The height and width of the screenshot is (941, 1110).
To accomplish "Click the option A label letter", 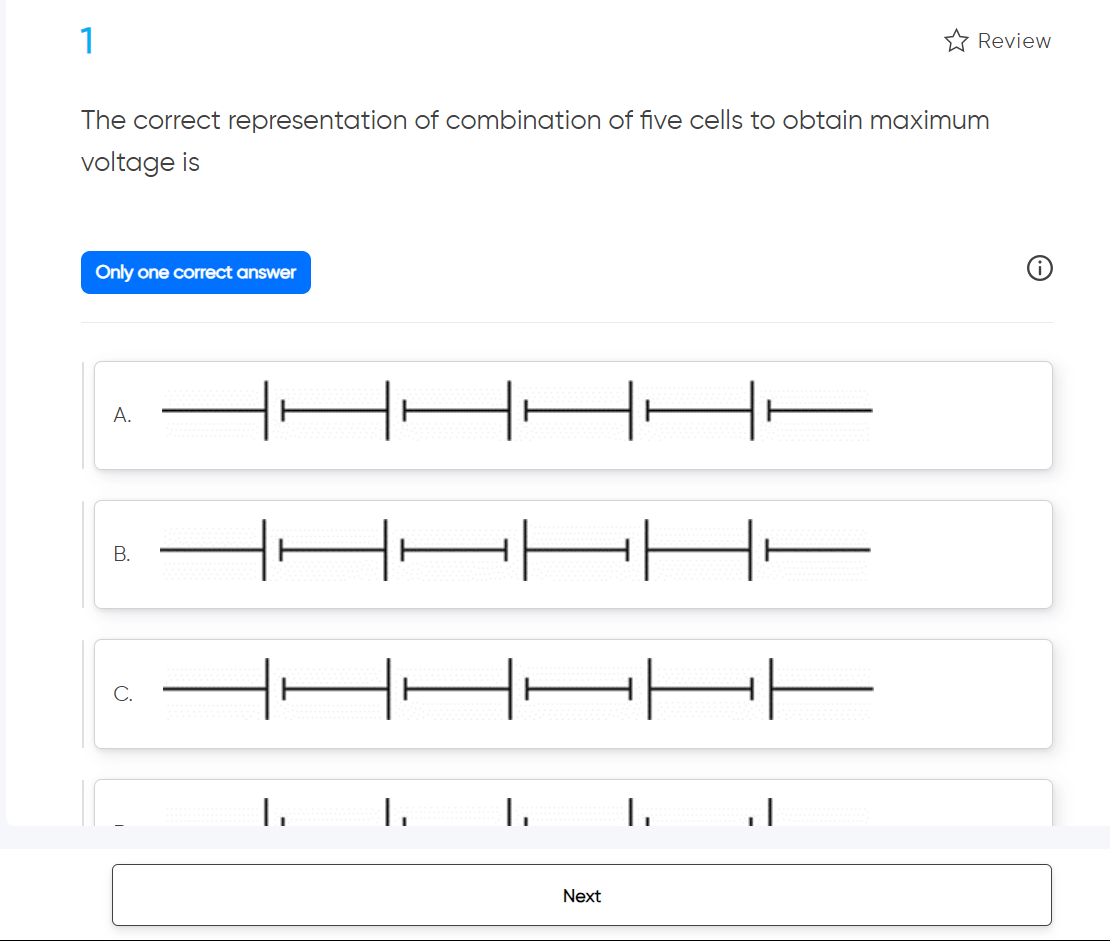I will (x=122, y=414).
